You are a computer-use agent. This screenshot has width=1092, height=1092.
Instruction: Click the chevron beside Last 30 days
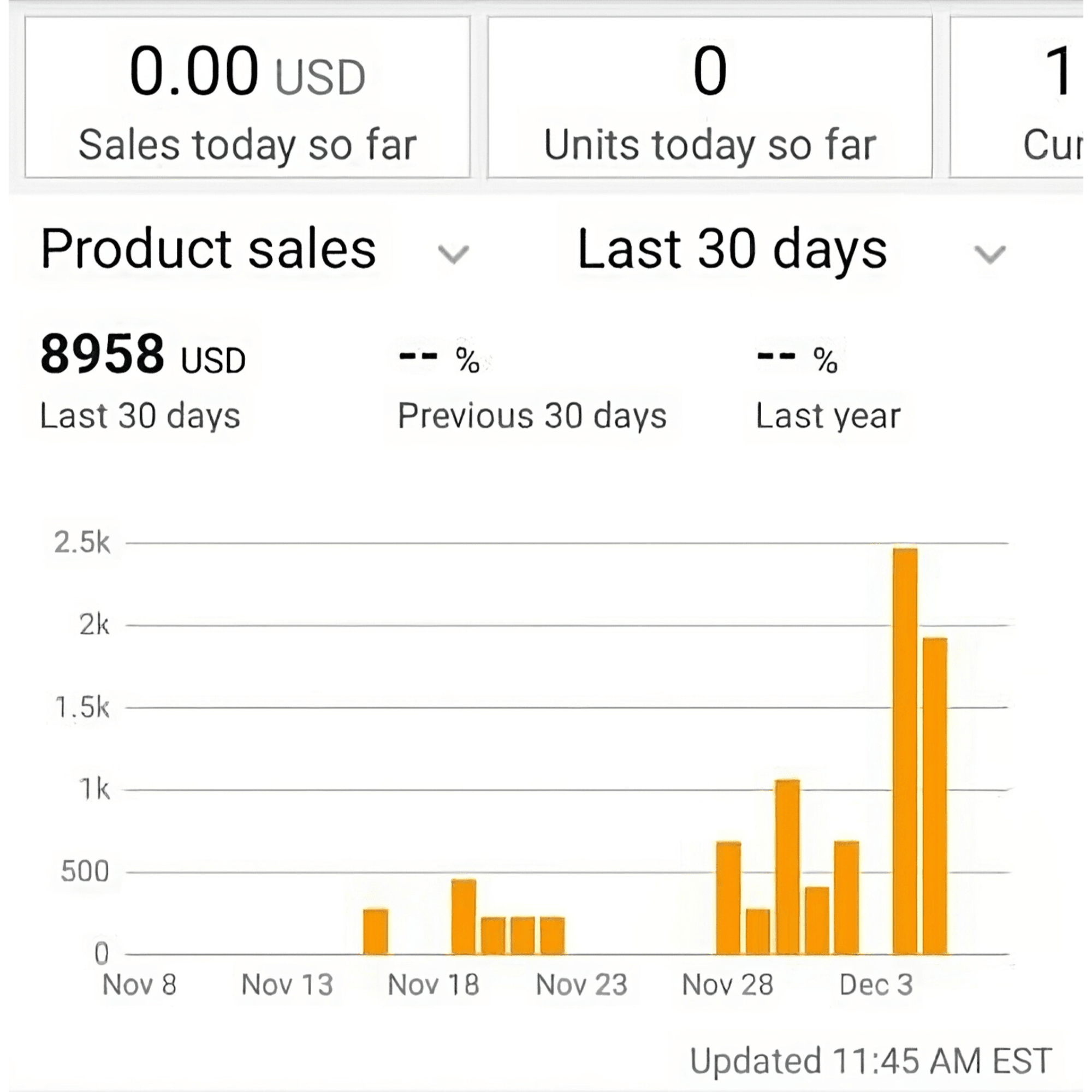[990, 255]
